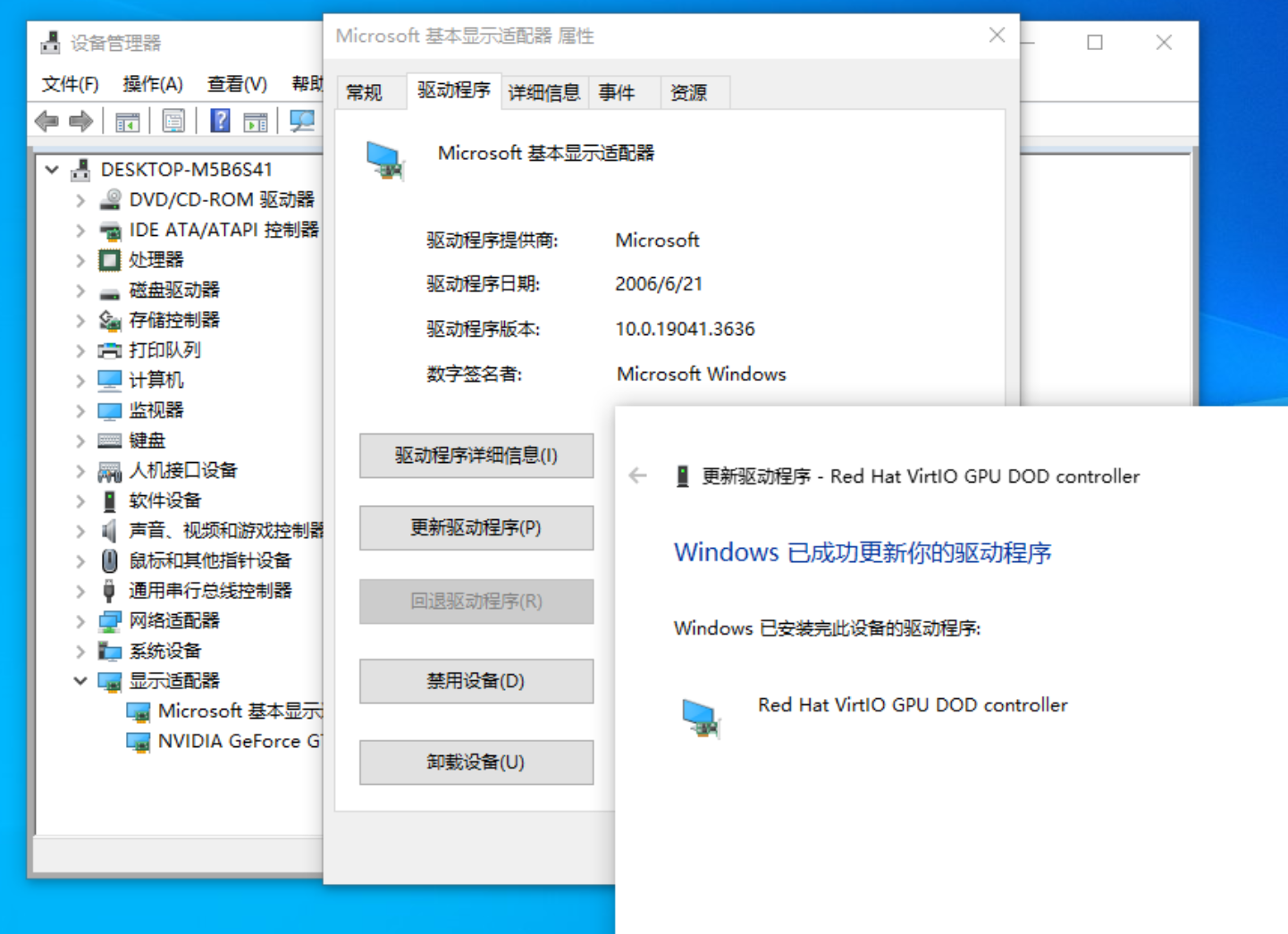The image size is (1288, 934).
Task: Click the software devices icon
Action: 110,501
